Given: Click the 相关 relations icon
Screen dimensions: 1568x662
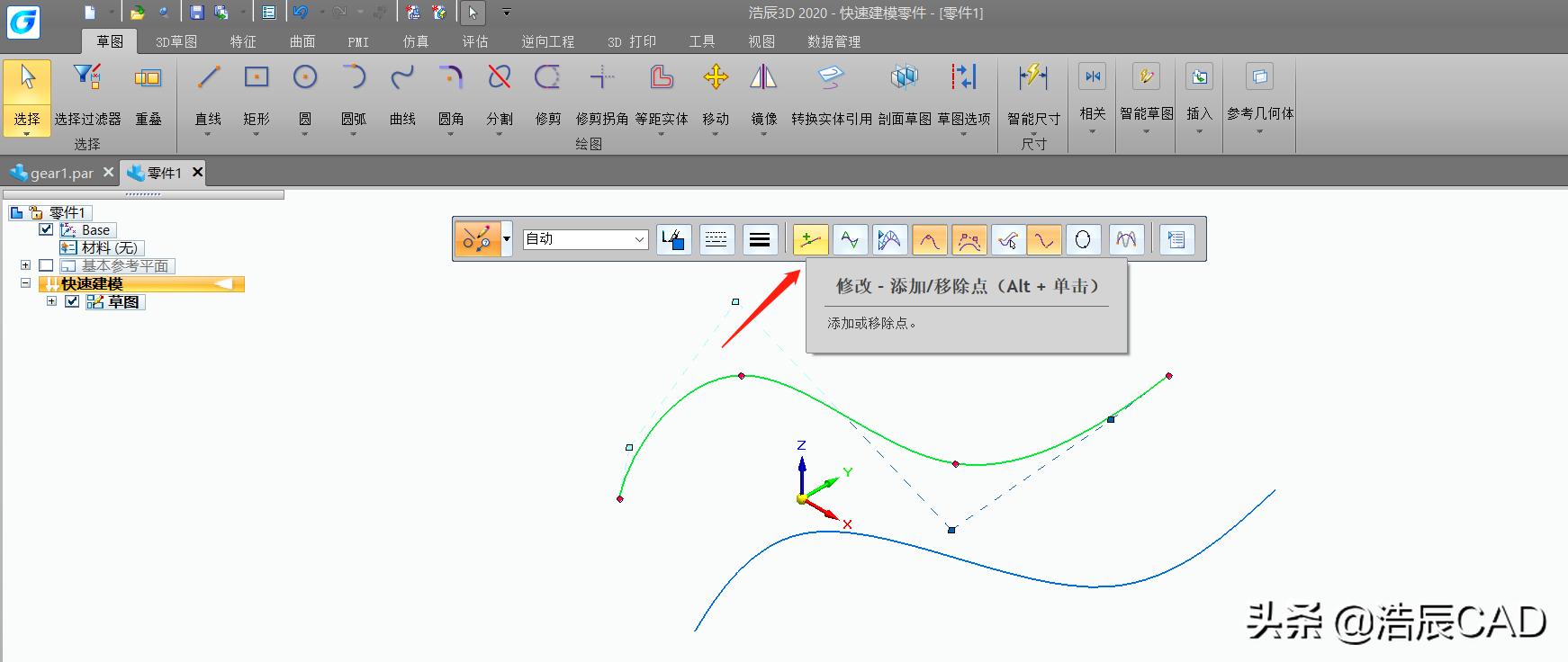Looking at the screenshot, I should click(1093, 76).
